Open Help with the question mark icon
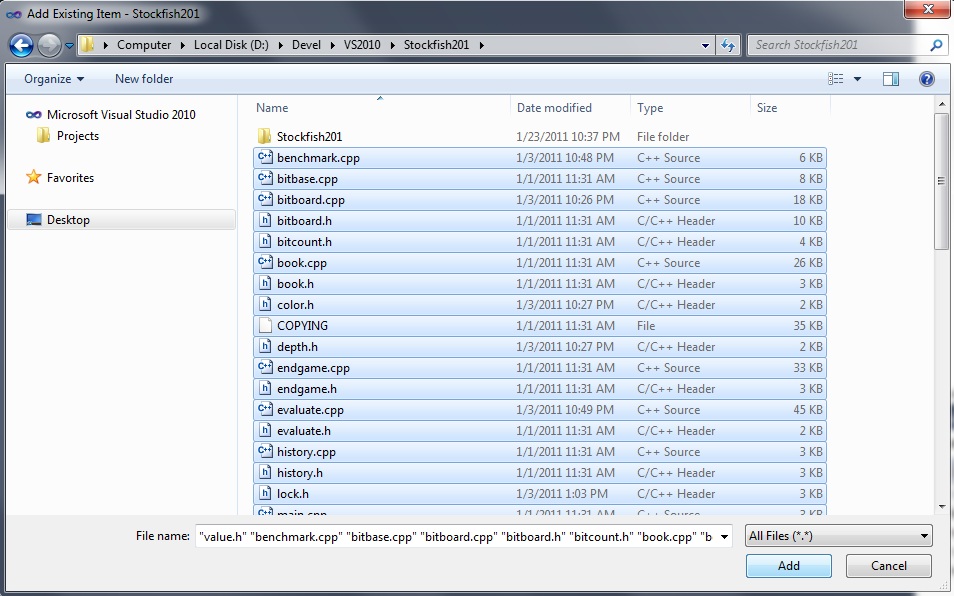 (927, 79)
